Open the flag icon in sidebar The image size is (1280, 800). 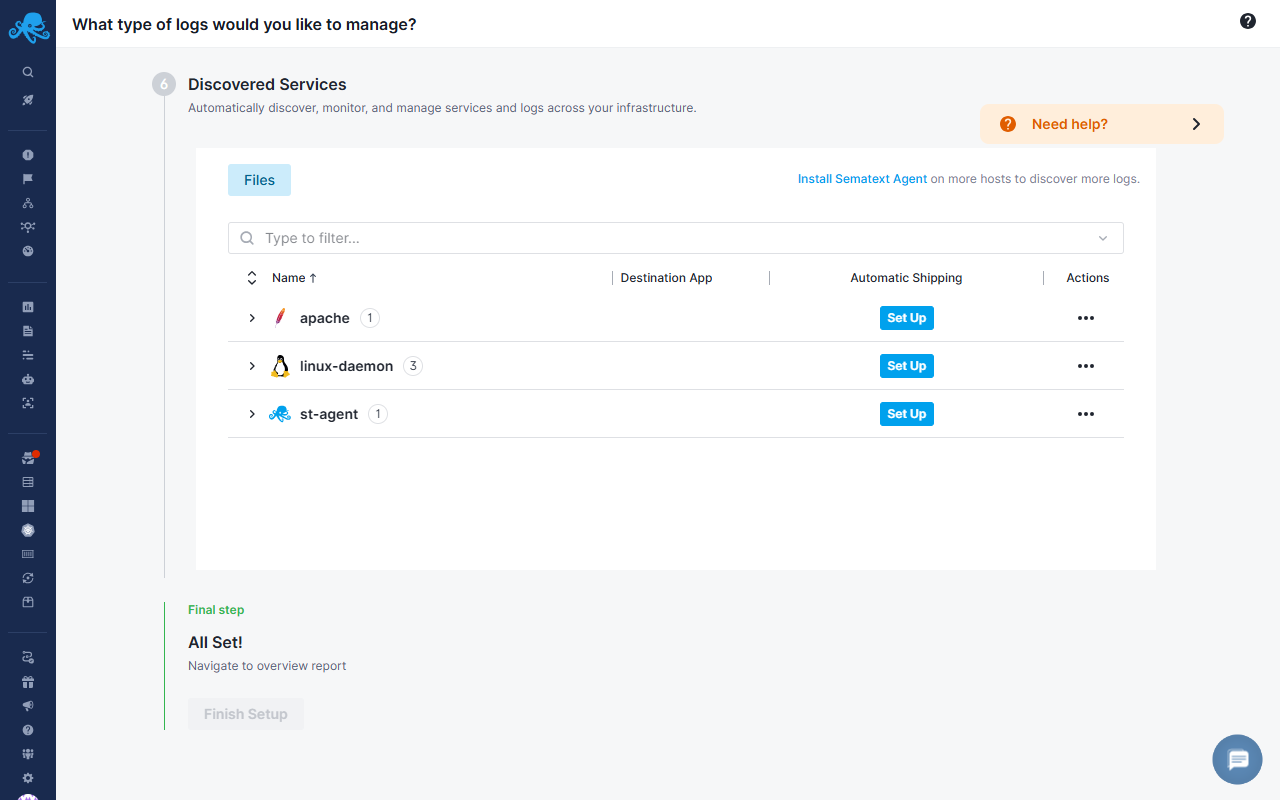click(x=28, y=179)
